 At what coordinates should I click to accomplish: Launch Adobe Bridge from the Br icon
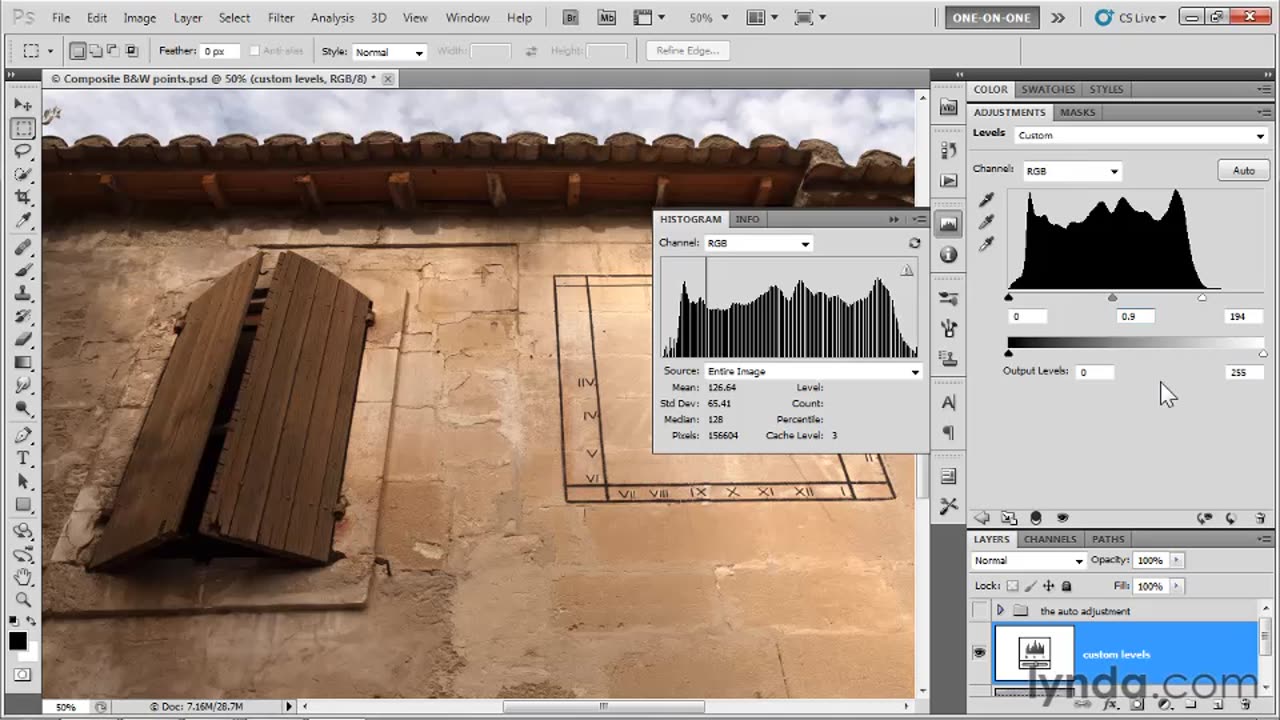(572, 17)
